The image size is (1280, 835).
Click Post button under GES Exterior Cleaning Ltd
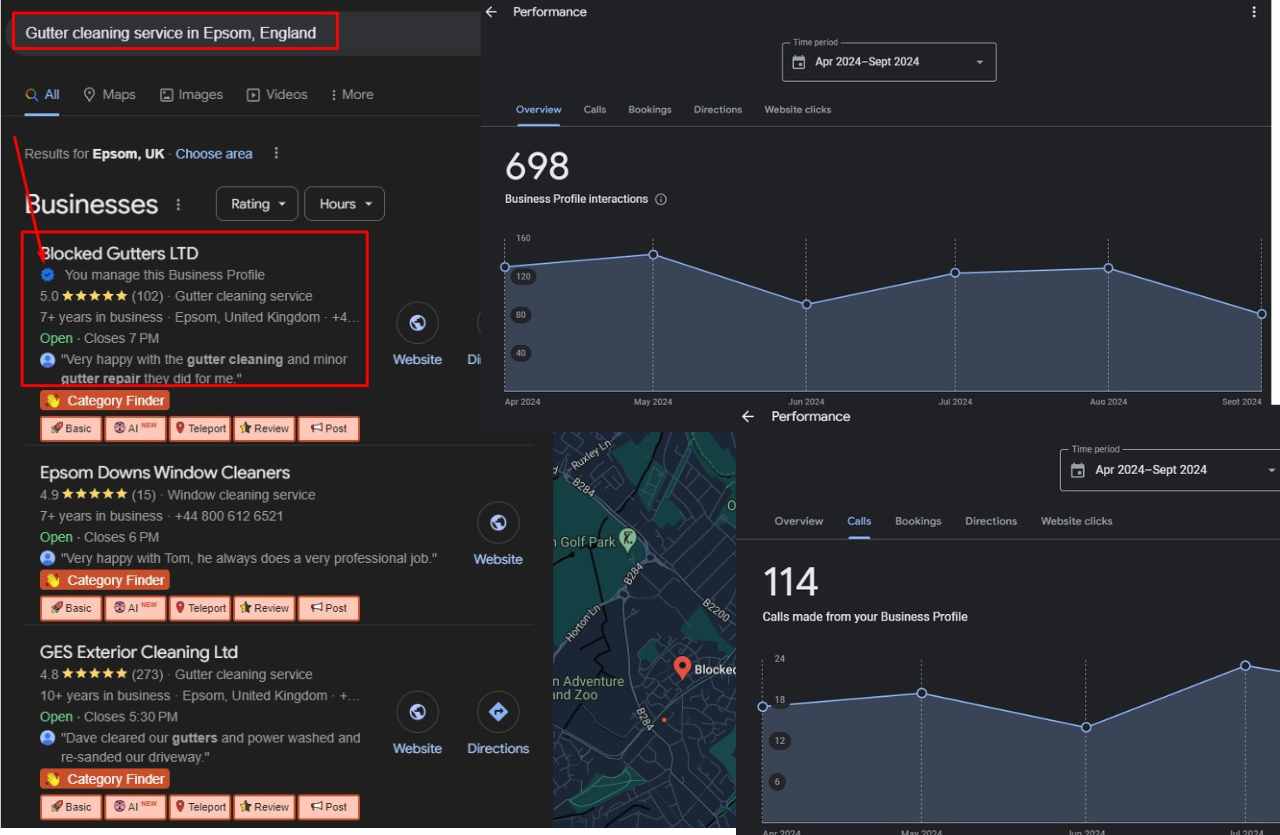click(x=328, y=807)
